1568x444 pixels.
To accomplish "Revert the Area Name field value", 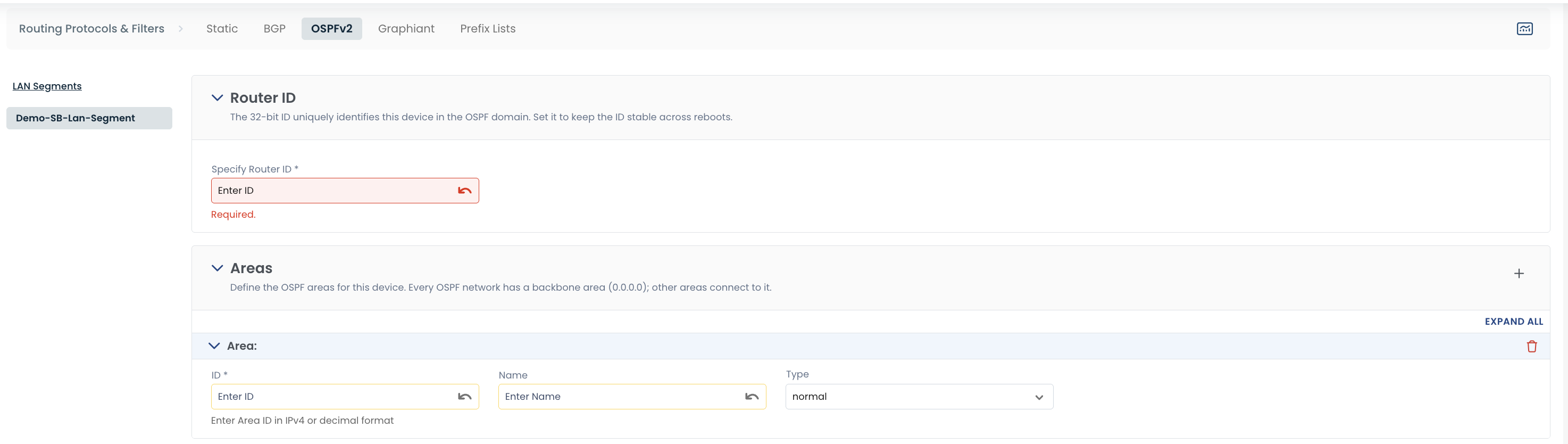I will pos(752,397).
